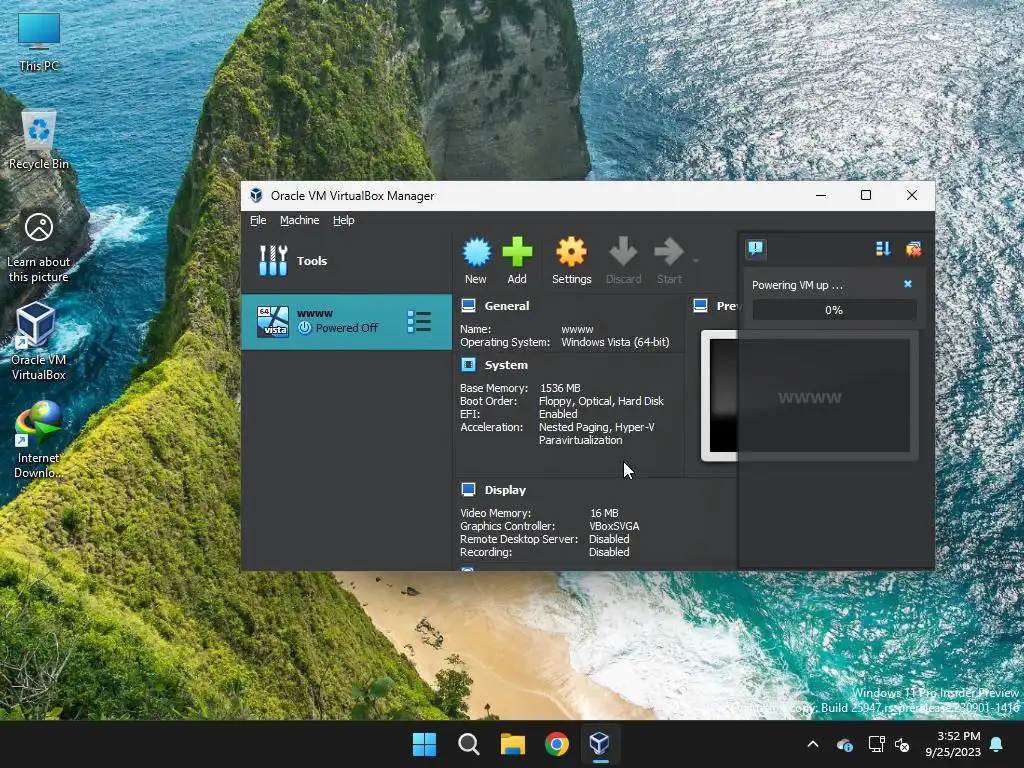This screenshot has width=1024, height=768.
Task: Clear all notifications icon
Action: pos(914,248)
